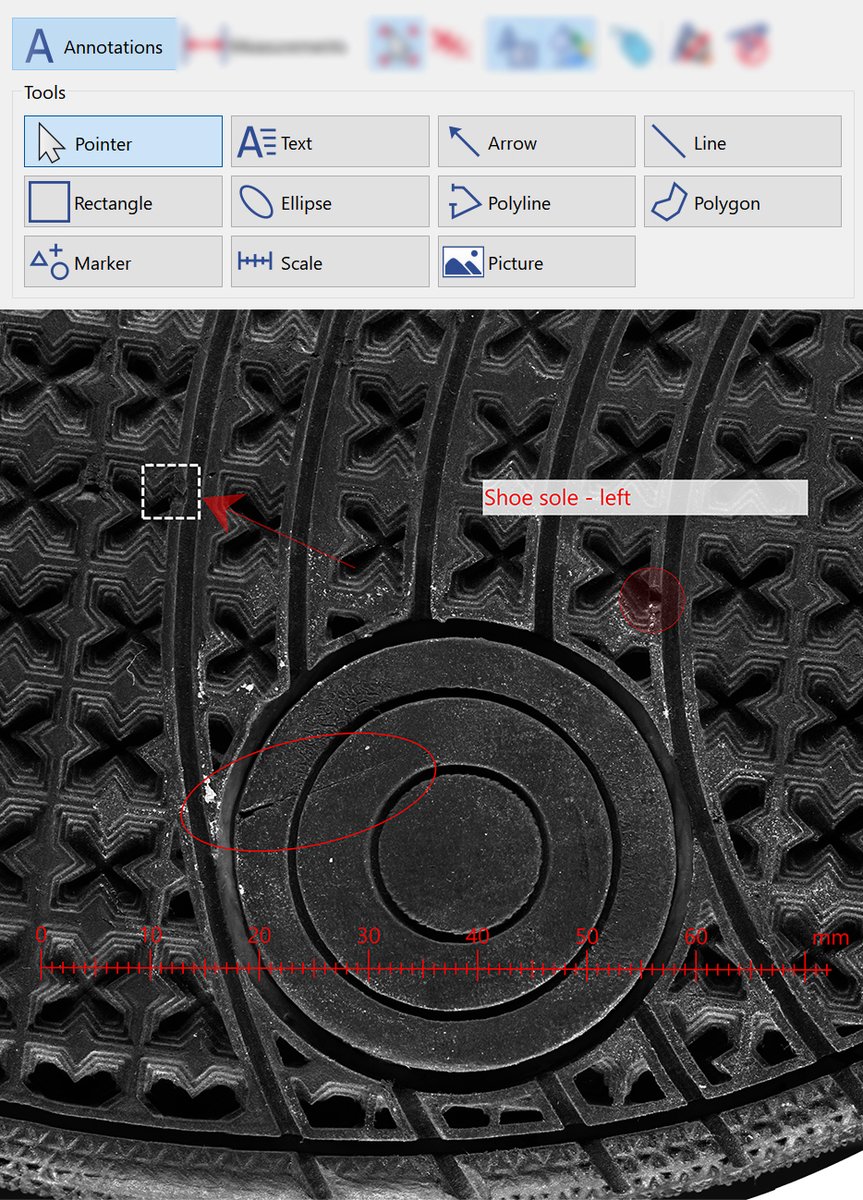863x1200 pixels.
Task: Select the white dashed square annotation
Action: click(171, 492)
